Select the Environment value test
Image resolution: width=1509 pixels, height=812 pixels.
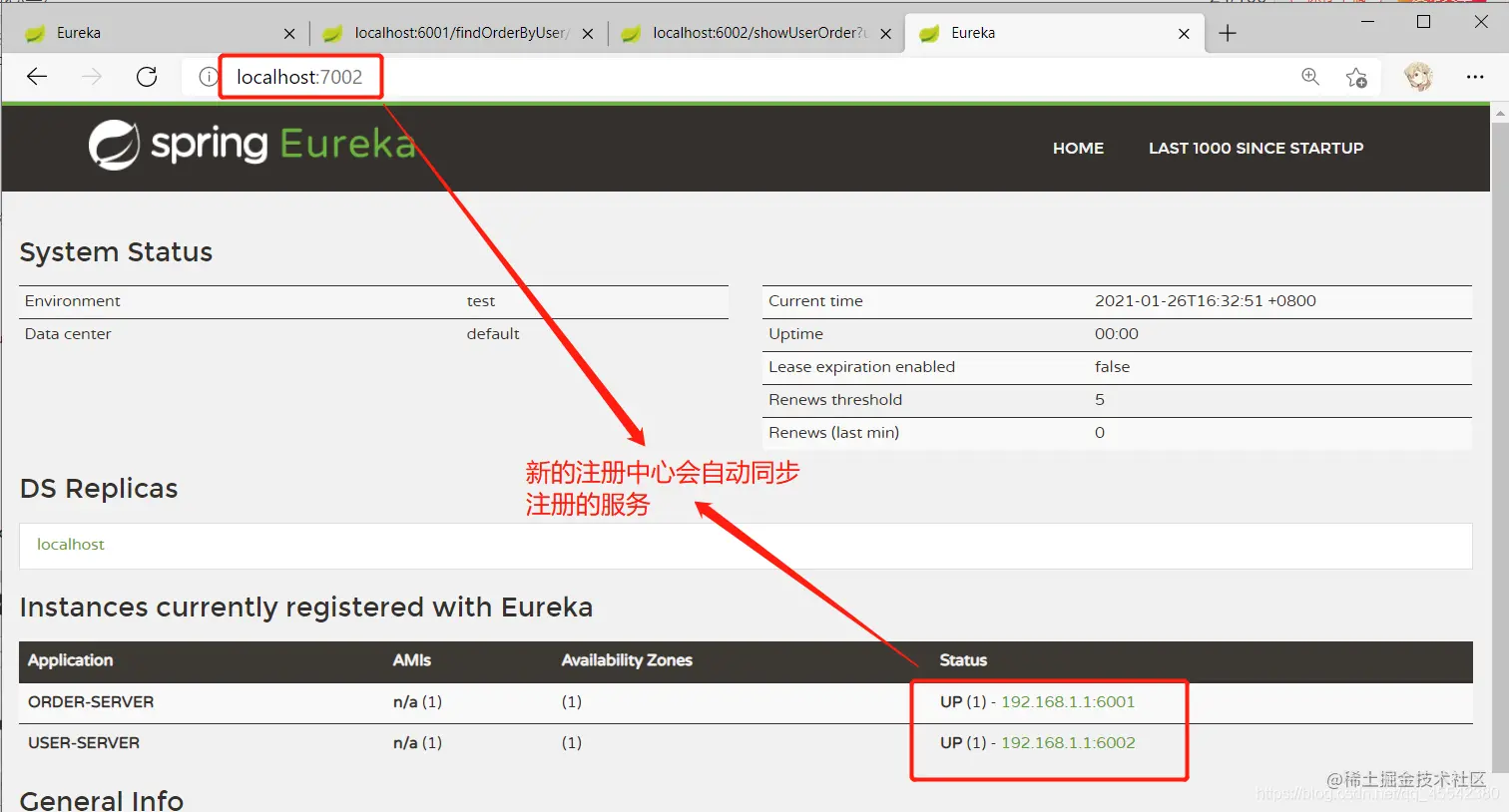481,301
